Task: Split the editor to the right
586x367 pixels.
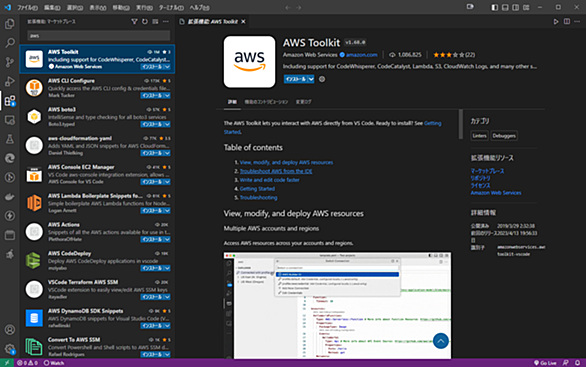Action: click(x=567, y=22)
